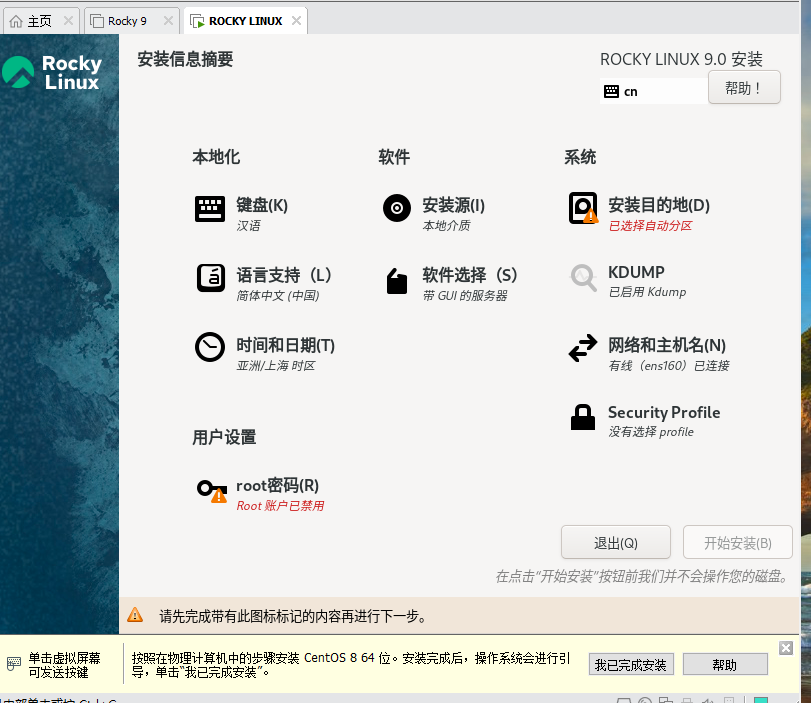Image resolution: width=811 pixels, height=703 pixels.
Task: Open the keyboard layout settings icon
Action: tap(209, 208)
